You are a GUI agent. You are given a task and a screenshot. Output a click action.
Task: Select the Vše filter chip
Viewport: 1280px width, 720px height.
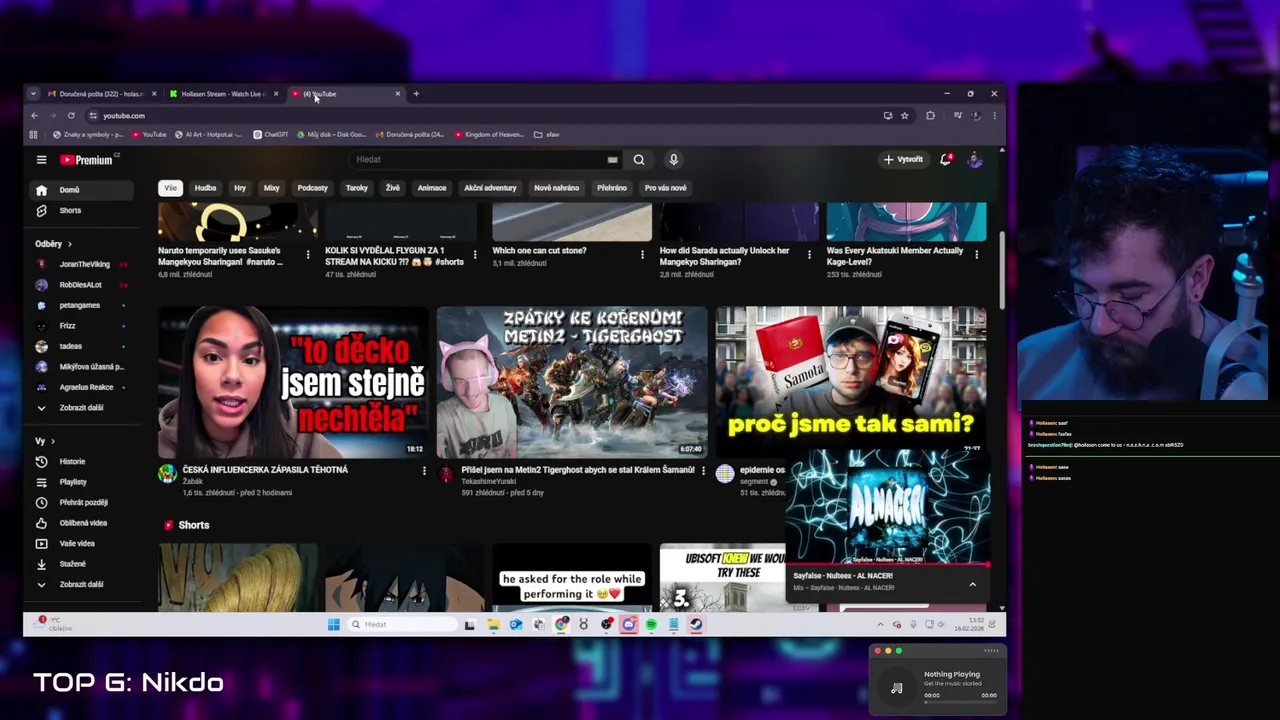170,188
